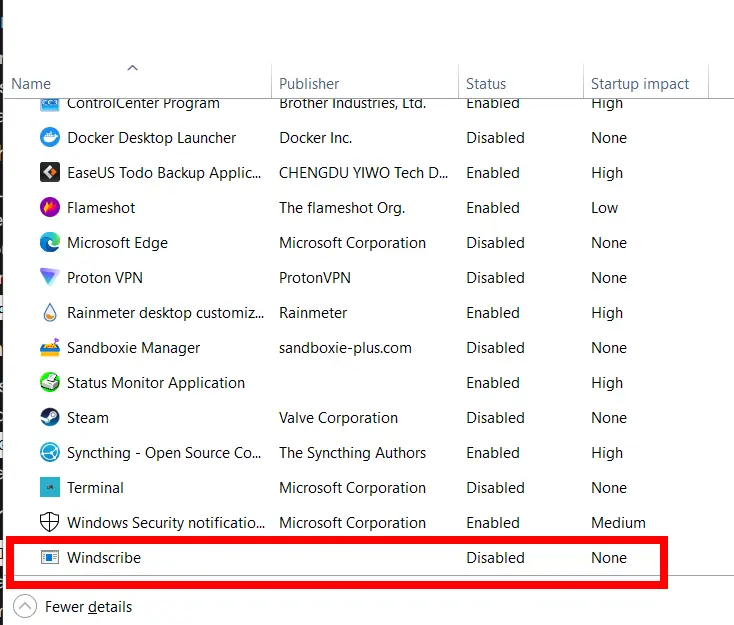Click the Rainmeter droplet icon
The width and height of the screenshot is (734, 625).
pyautogui.click(x=49, y=313)
